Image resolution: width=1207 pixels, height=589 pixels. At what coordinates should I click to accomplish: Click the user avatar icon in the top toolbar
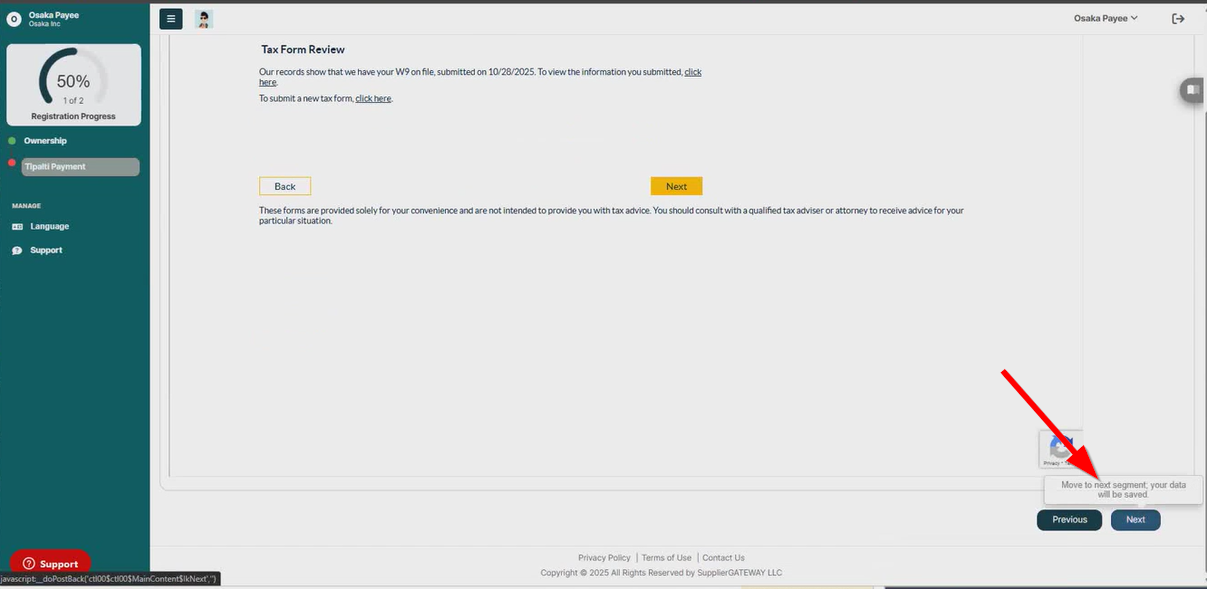(204, 18)
